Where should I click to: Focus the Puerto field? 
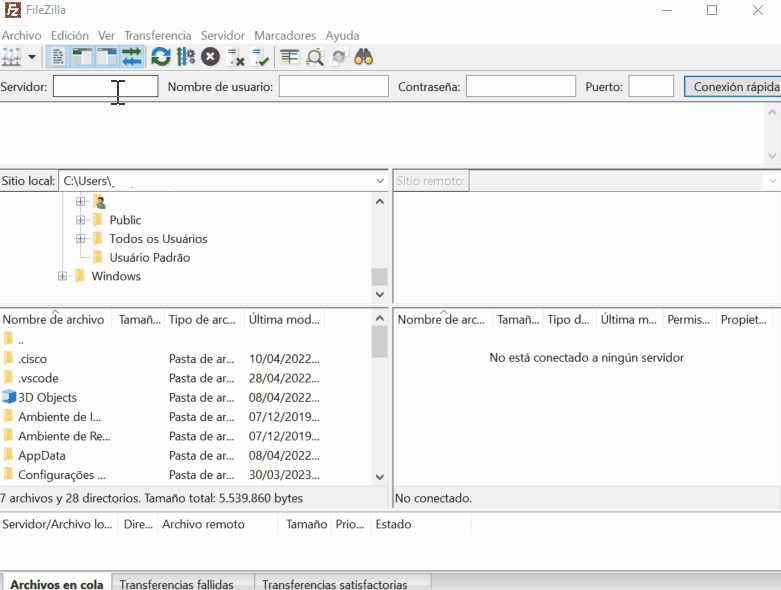tap(651, 86)
